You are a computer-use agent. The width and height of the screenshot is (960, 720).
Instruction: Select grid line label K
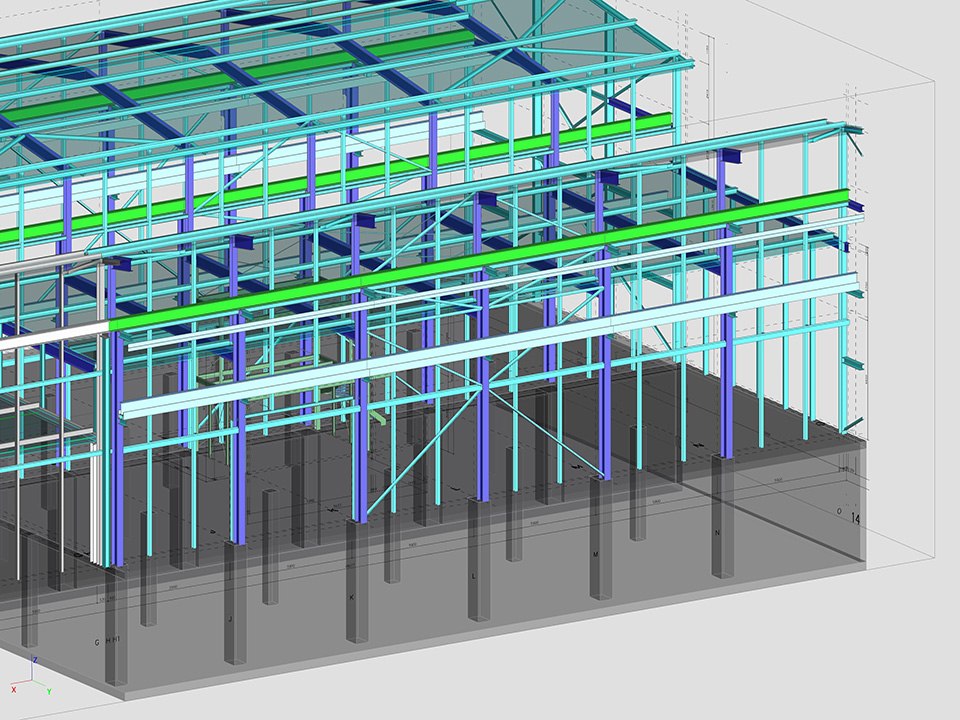tap(351, 597)
